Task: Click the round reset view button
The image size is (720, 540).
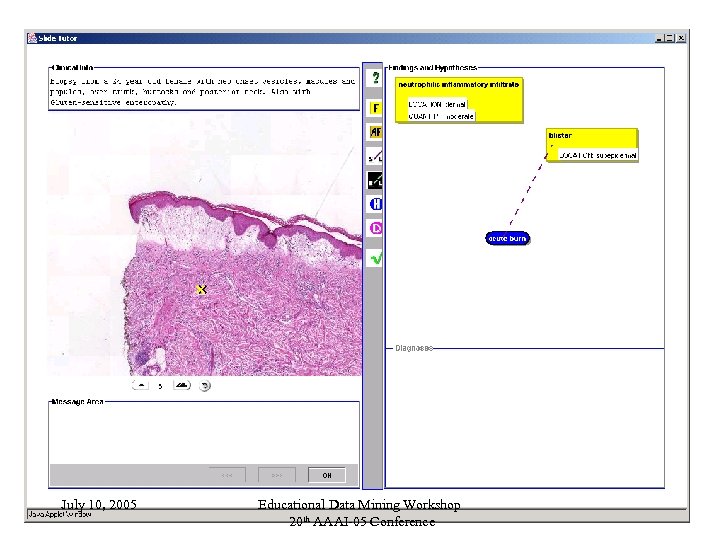Action: 205,386
